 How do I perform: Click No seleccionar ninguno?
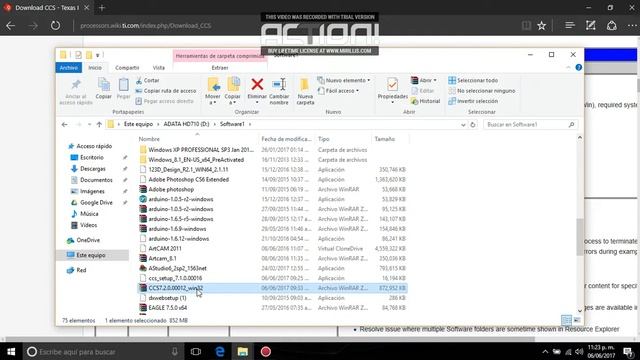482,91
